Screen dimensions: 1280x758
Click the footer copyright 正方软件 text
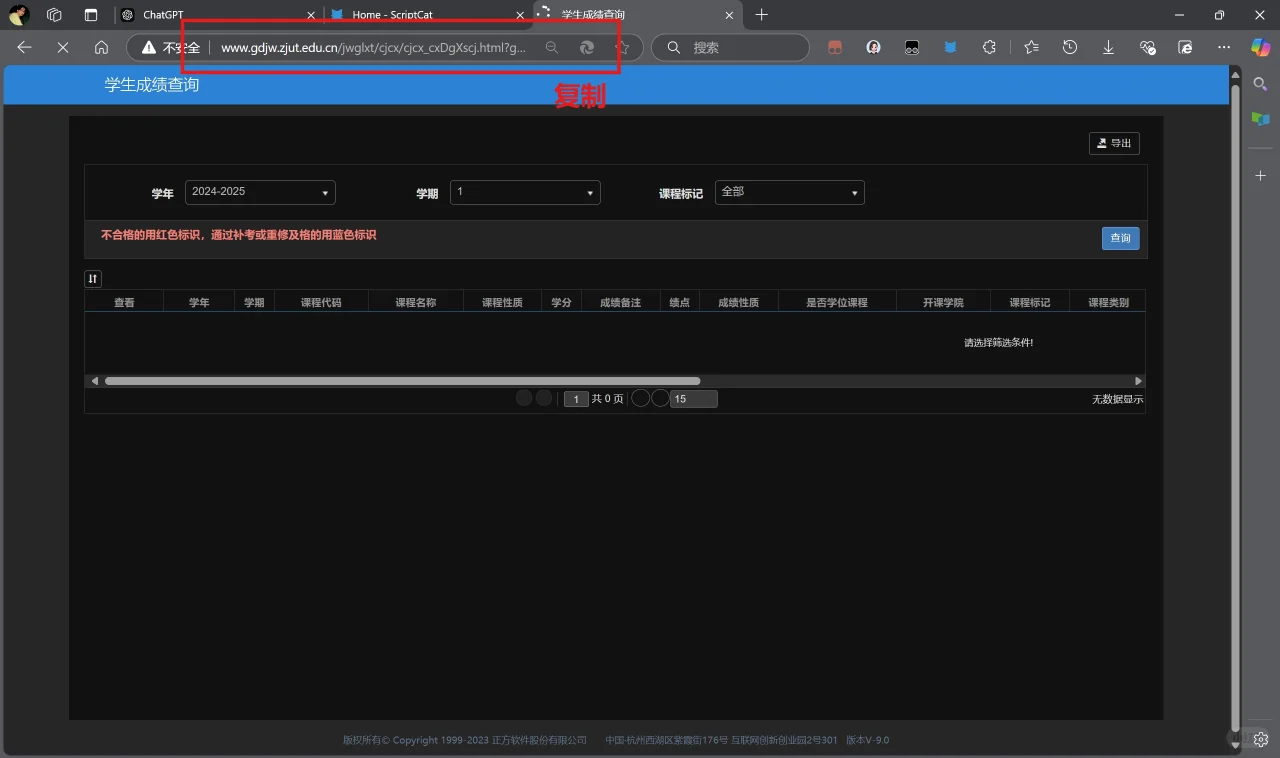tap(465, 740)
